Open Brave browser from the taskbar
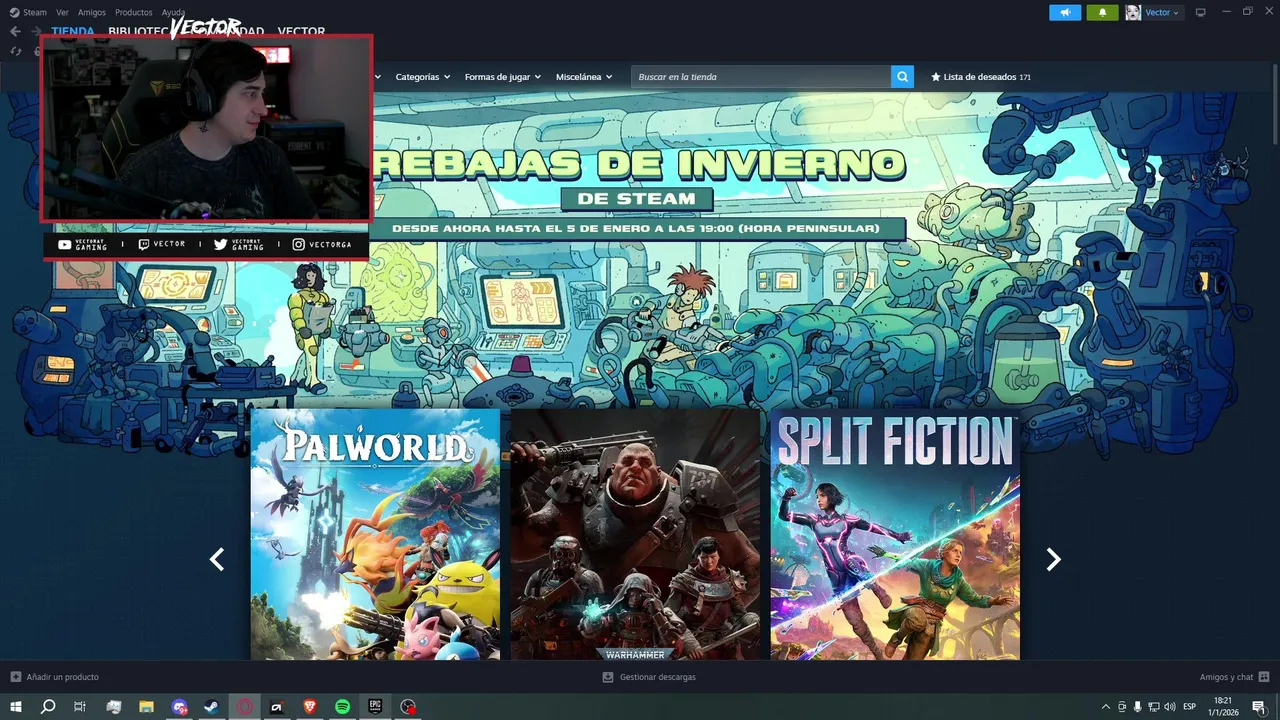 [x=309, y=707]
